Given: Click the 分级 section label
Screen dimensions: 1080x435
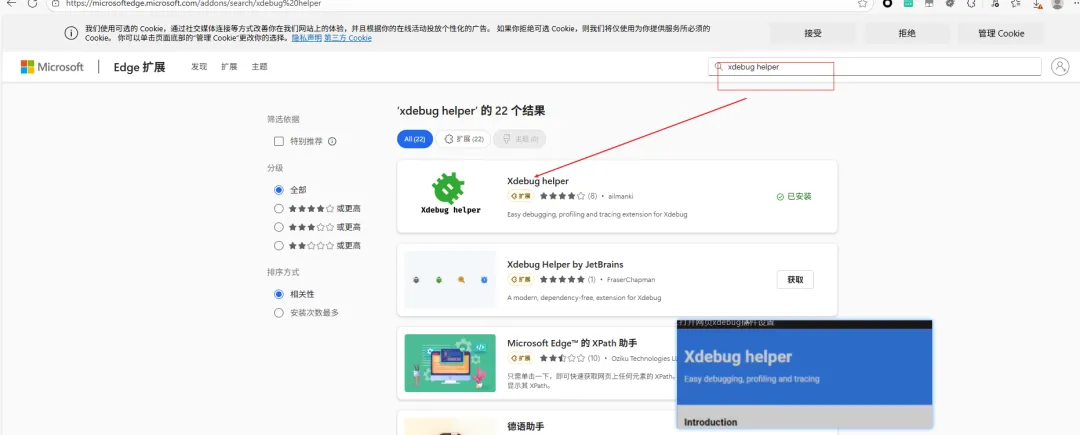Looking at the screenshot, I should pyautogui.click(x=276, y=168).
